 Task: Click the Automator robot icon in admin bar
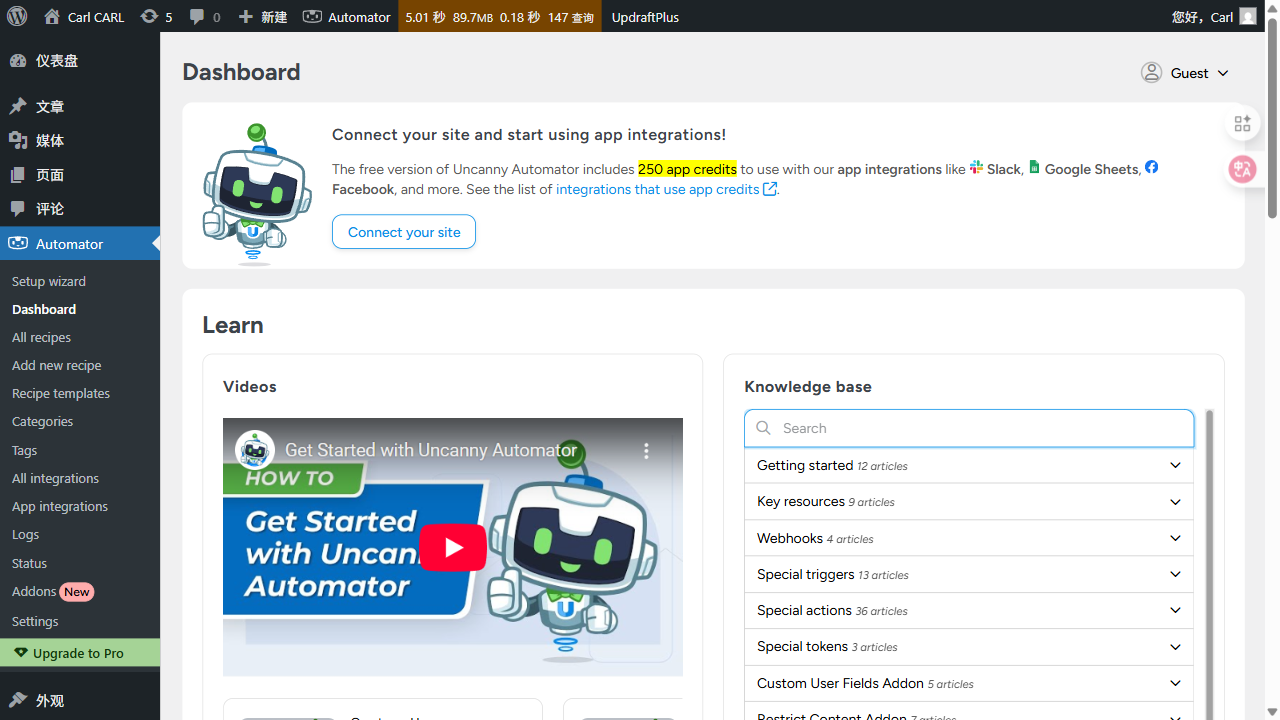point(313,16)
